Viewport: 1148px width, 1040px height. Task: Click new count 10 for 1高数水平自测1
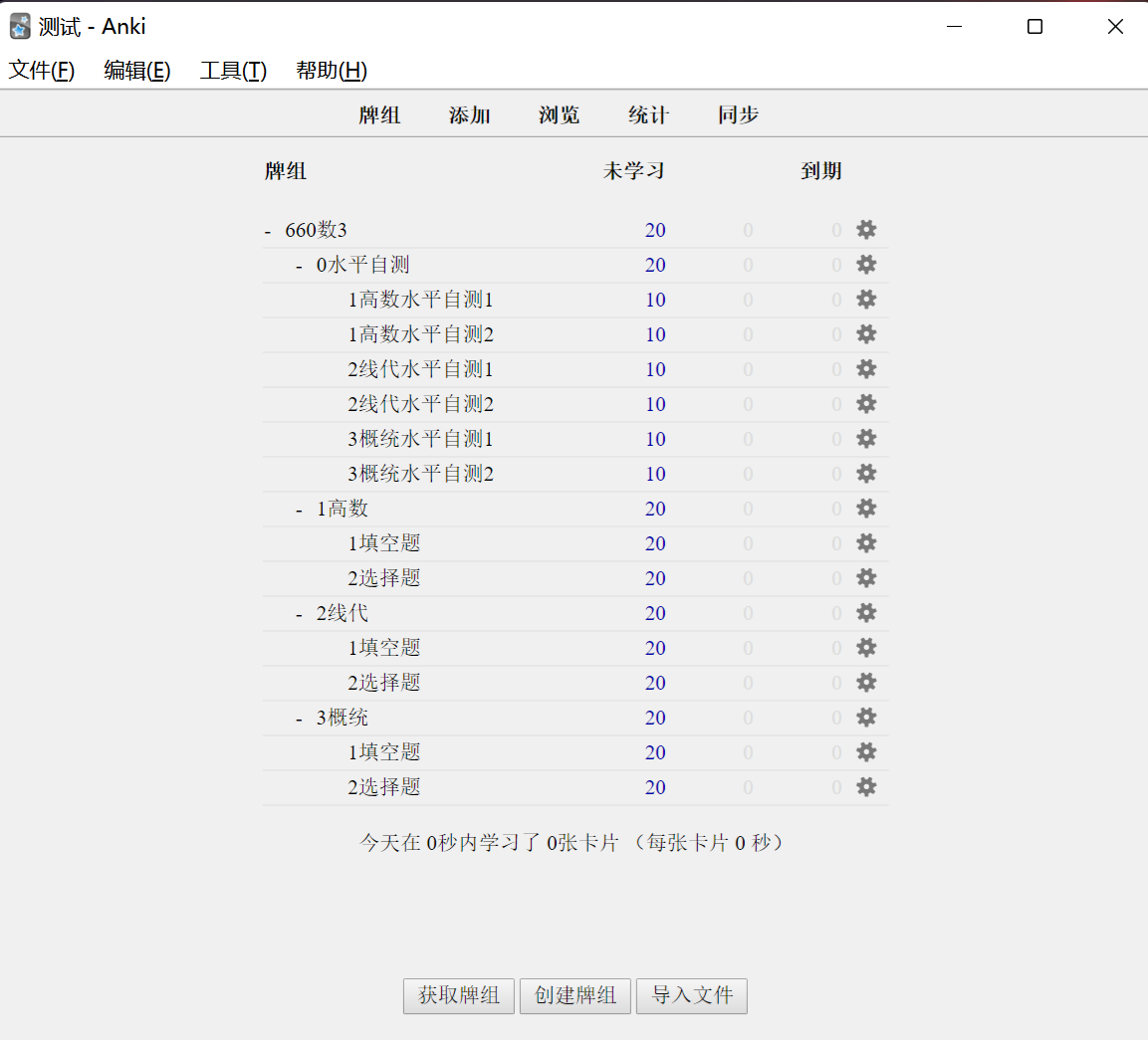pos(655,300)
